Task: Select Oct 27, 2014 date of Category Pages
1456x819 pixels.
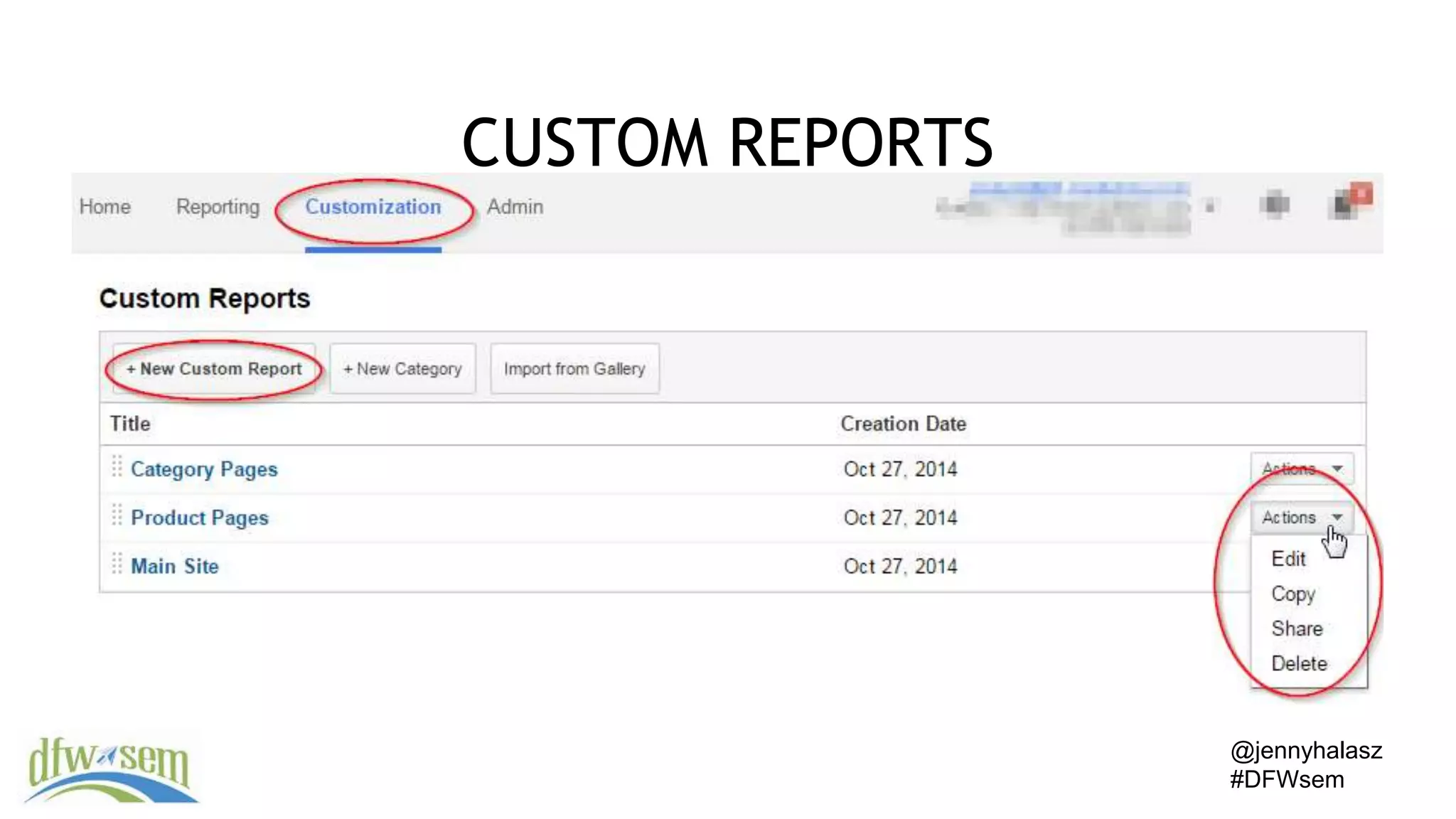Action: coord(900,469)
